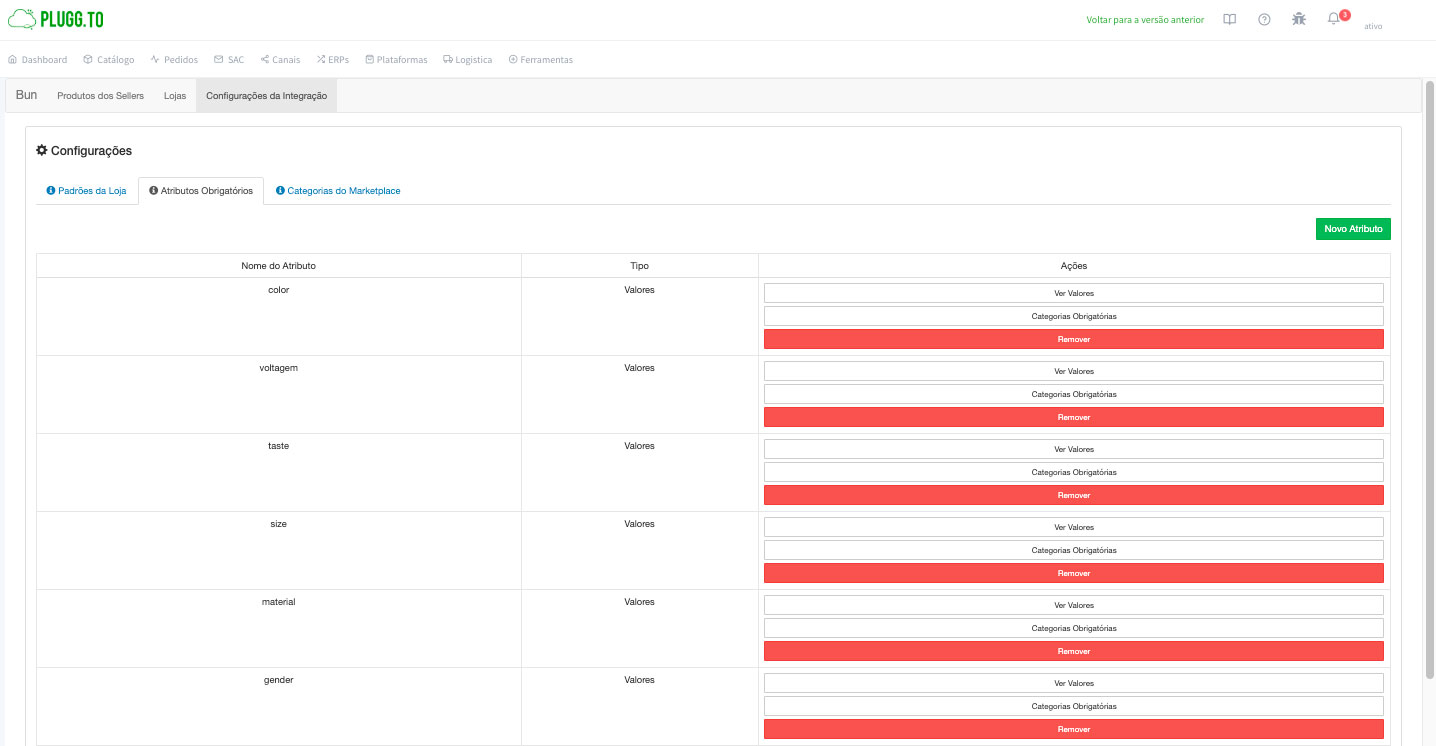
Task: Expand the Canais navigation menu
Action: coord(280,60)
